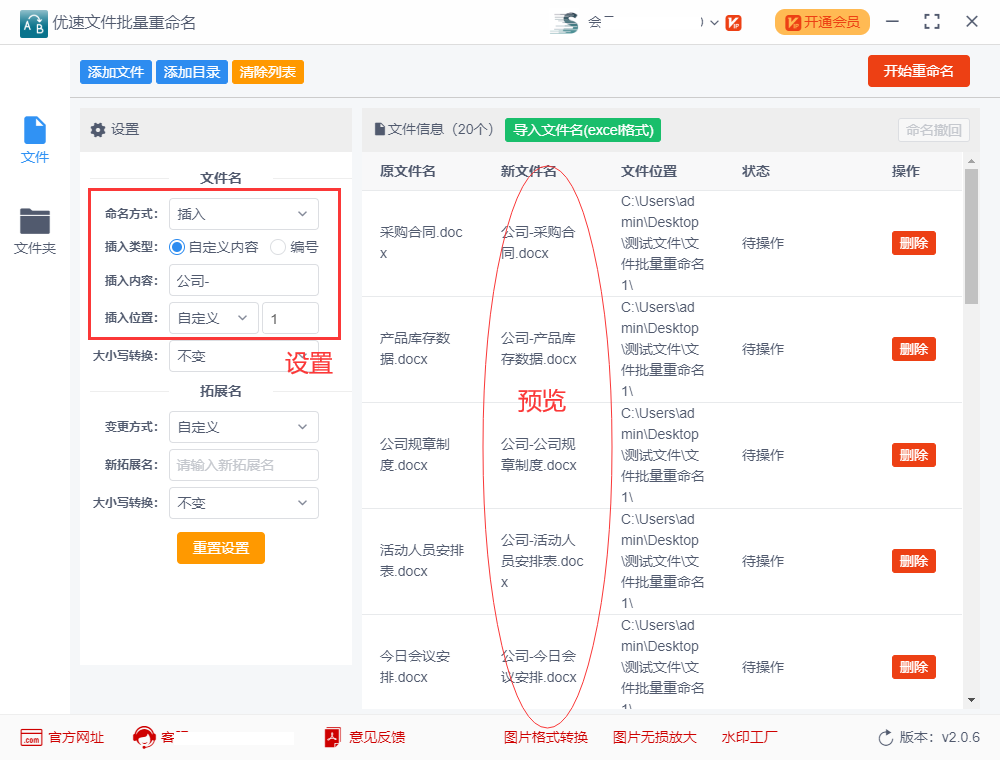Viewport: 1000px width, 760px height.
Task: Open the 图片无损放大 link
Action: 654,738
